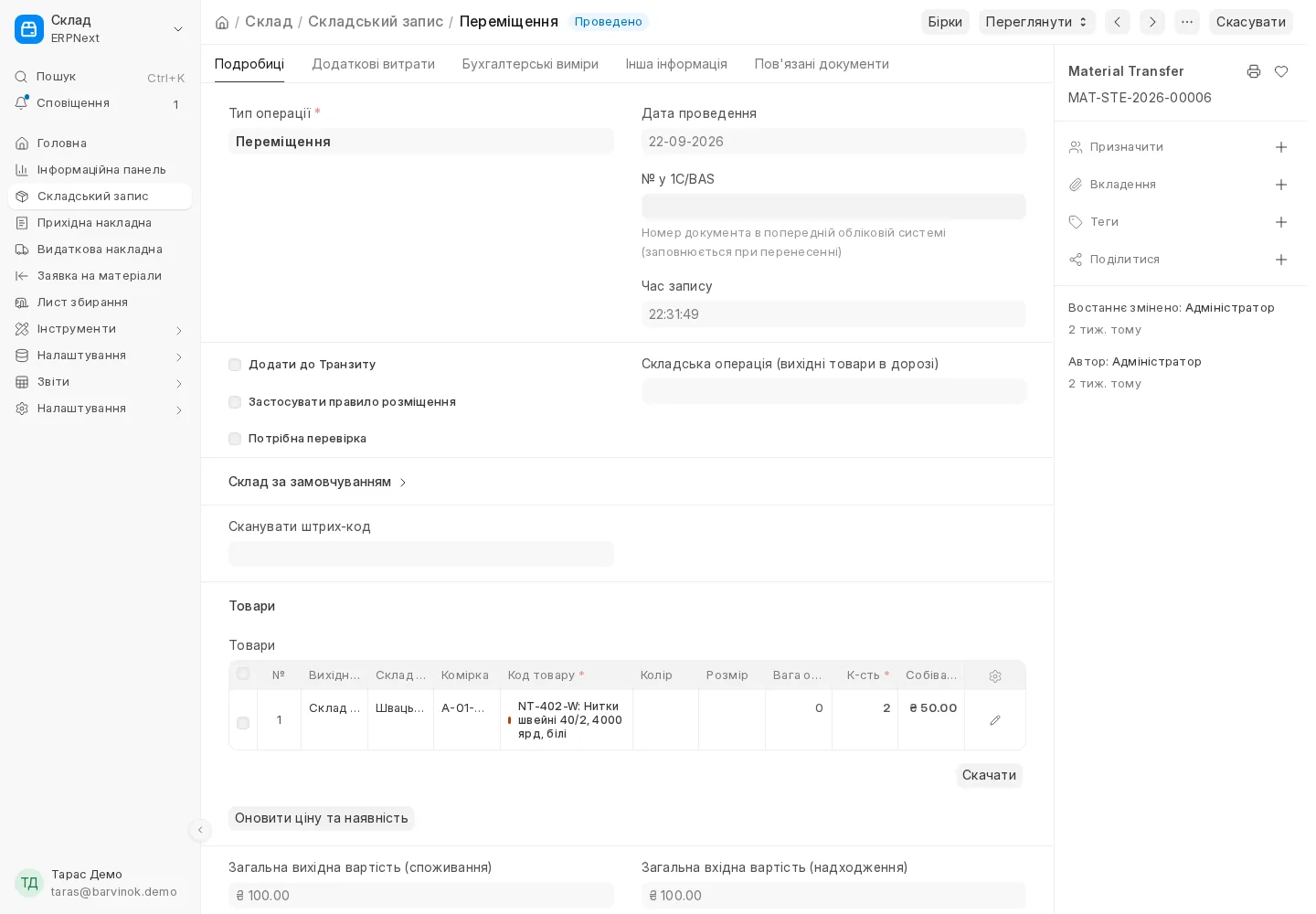Open Прихідна накладна in sidebar

100,223
